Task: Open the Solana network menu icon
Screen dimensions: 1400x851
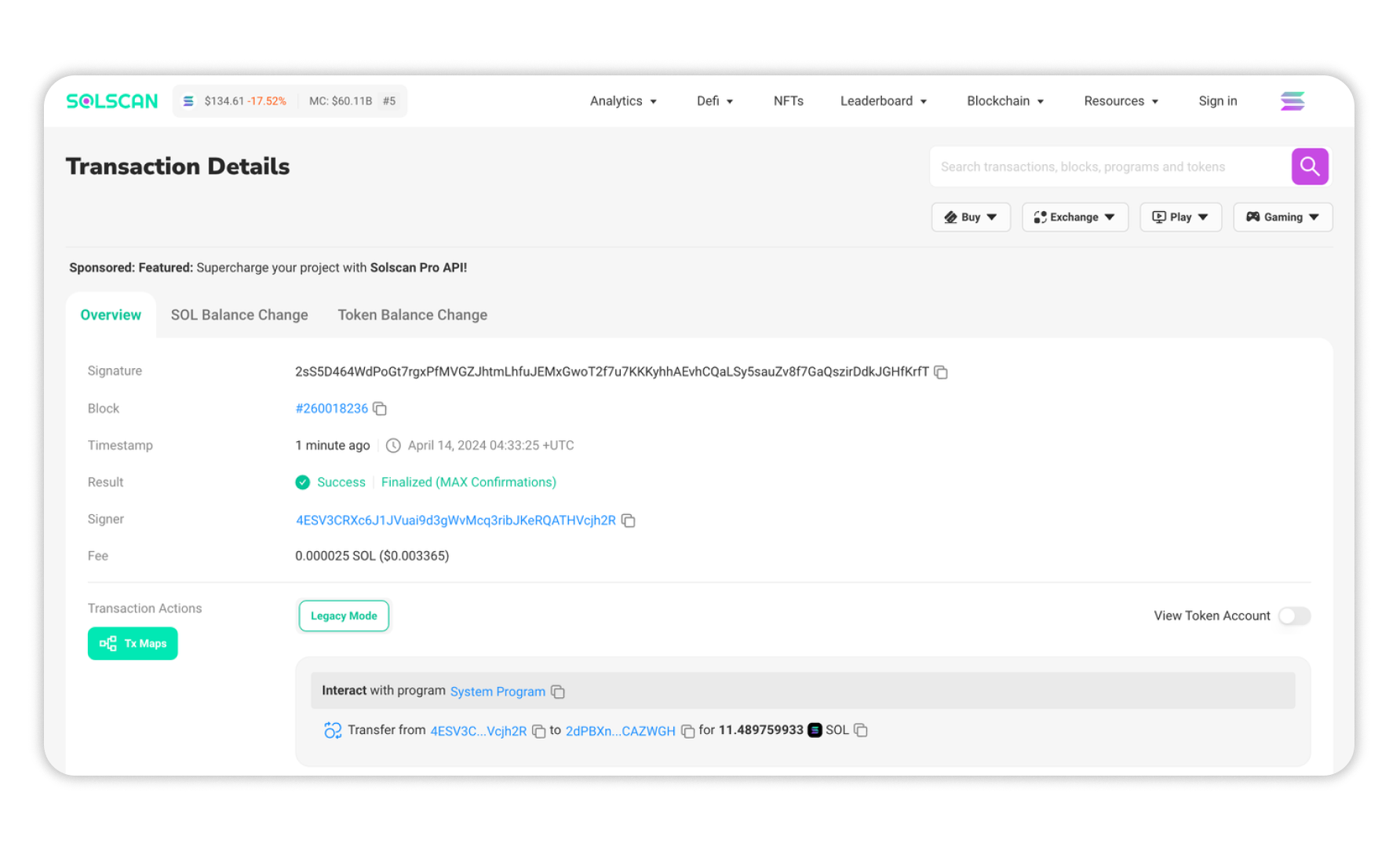Action: [1292, 101]
